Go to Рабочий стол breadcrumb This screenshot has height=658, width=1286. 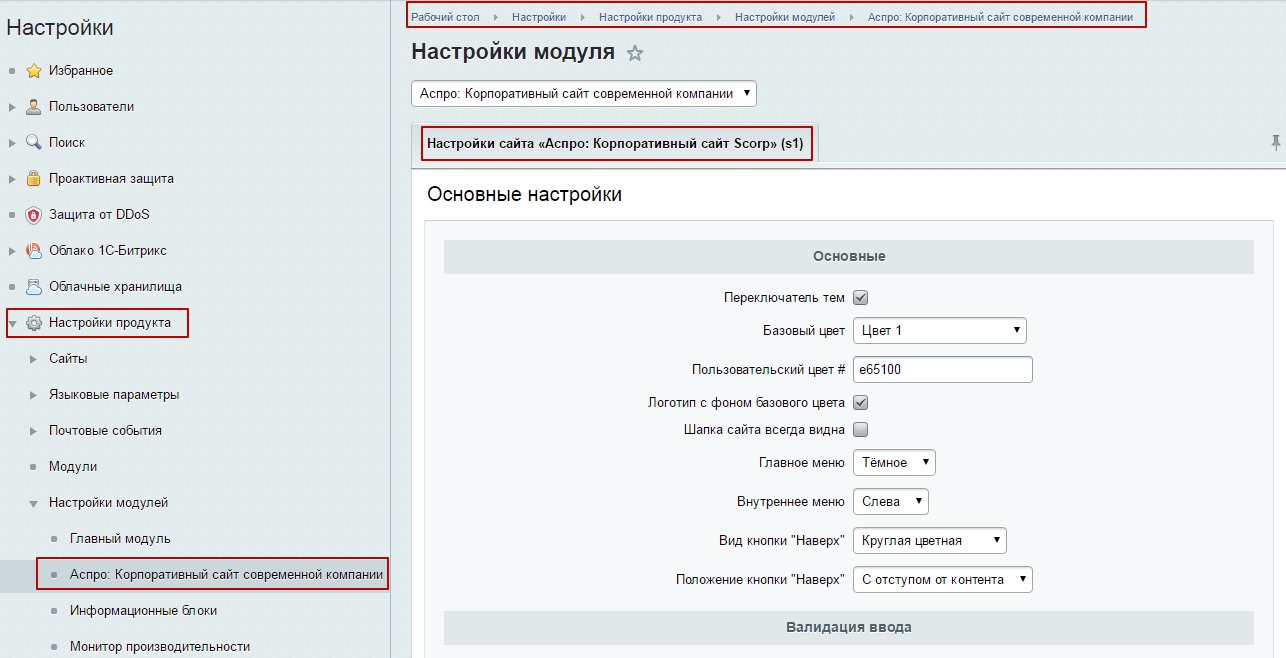(x=445, y=17)
